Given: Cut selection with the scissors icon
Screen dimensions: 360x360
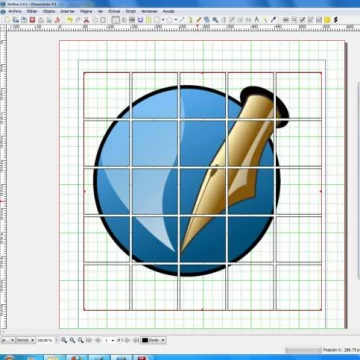Looking at the screenshot, I should 86,20.
